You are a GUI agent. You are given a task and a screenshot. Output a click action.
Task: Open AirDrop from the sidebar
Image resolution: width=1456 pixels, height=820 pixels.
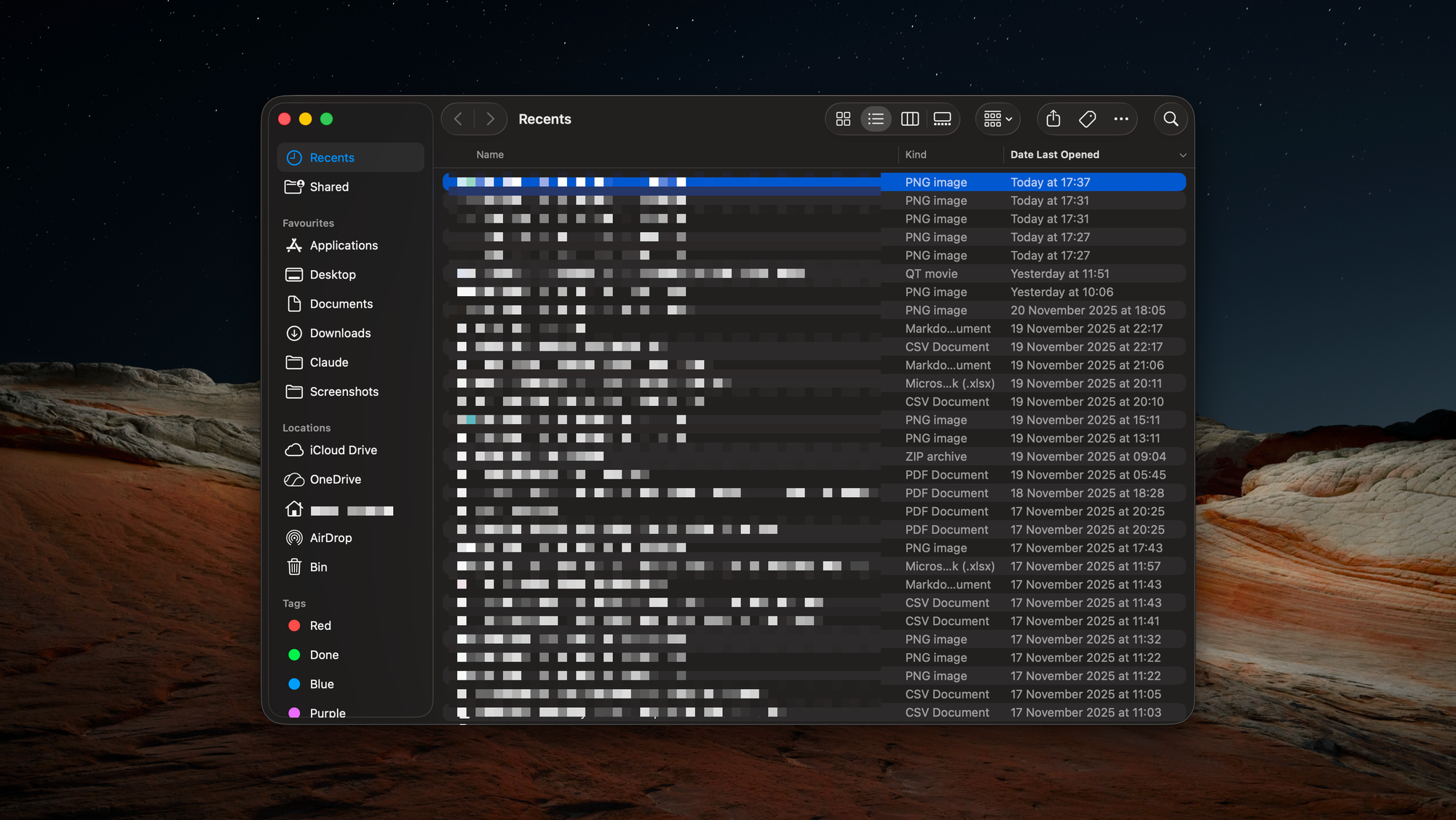pyautogui.click(x=330, y=538)
